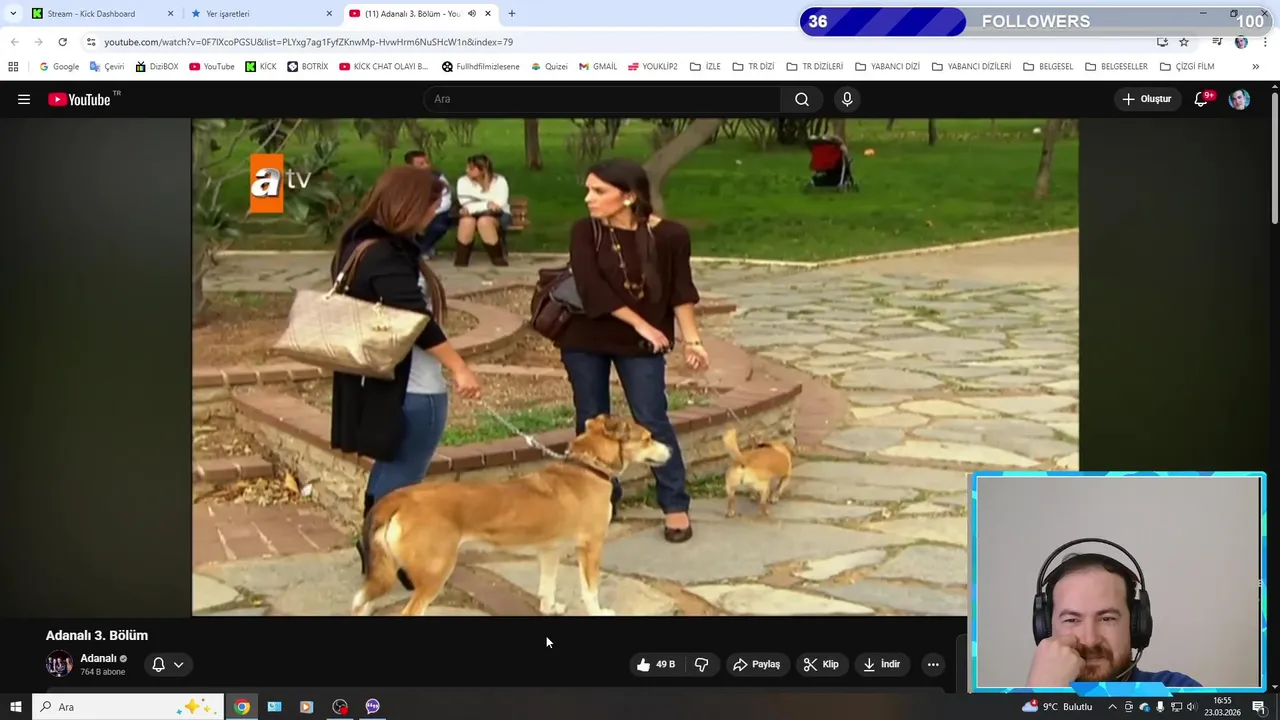This screenshot has height=720, width=1280.
Task: Bookmark this page with the star icon
Action: coord(1184,42)
